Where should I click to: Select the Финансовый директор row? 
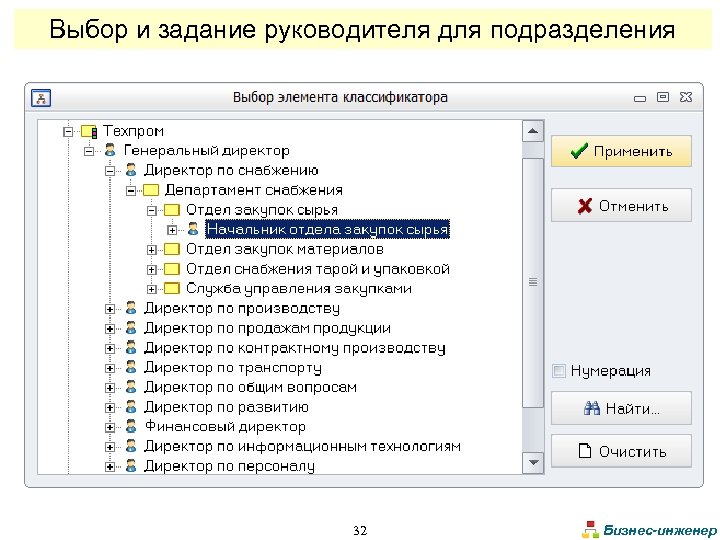(x=225, y=427)
